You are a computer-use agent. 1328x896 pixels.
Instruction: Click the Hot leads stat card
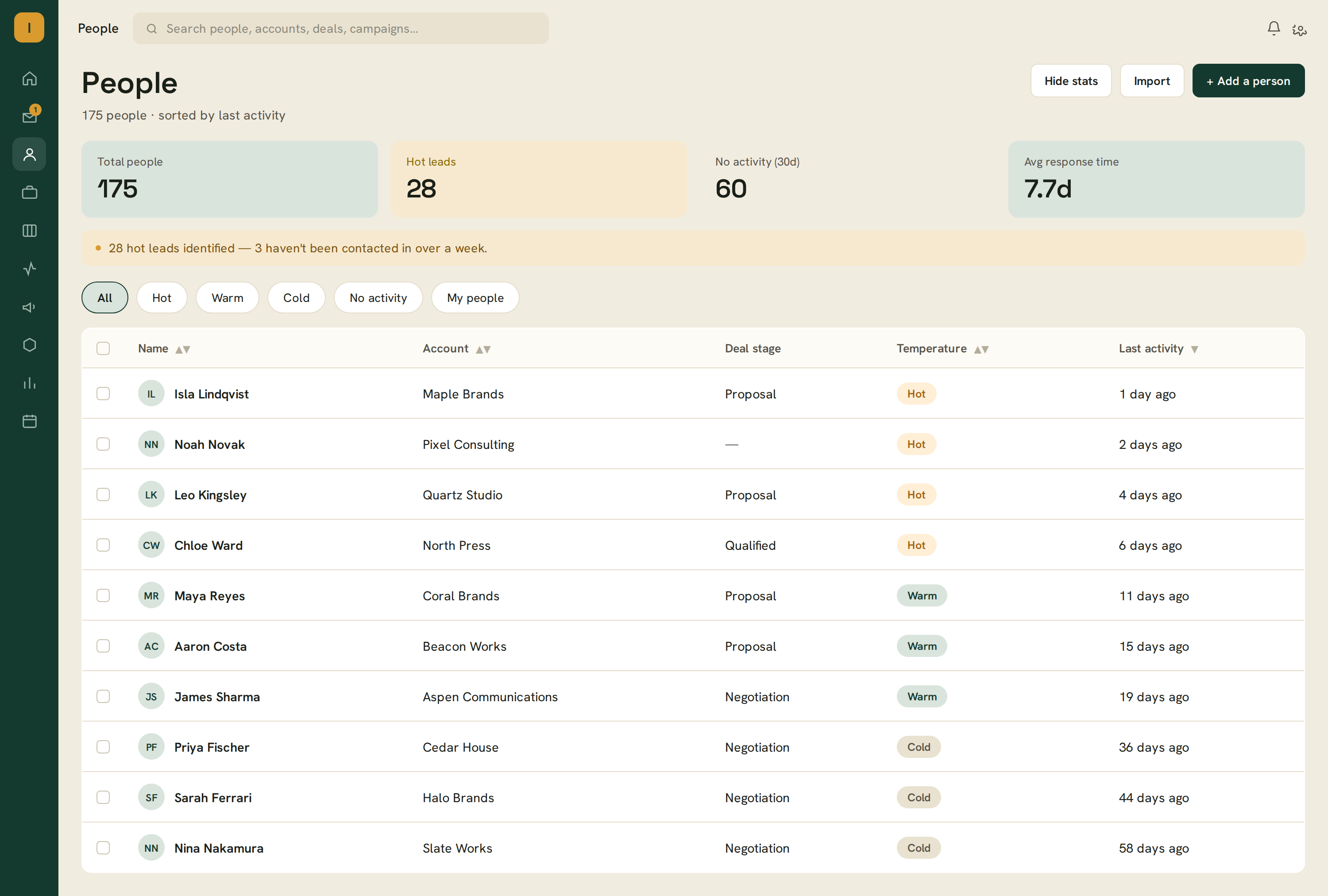pyautogui.click(x=538, y=179)
